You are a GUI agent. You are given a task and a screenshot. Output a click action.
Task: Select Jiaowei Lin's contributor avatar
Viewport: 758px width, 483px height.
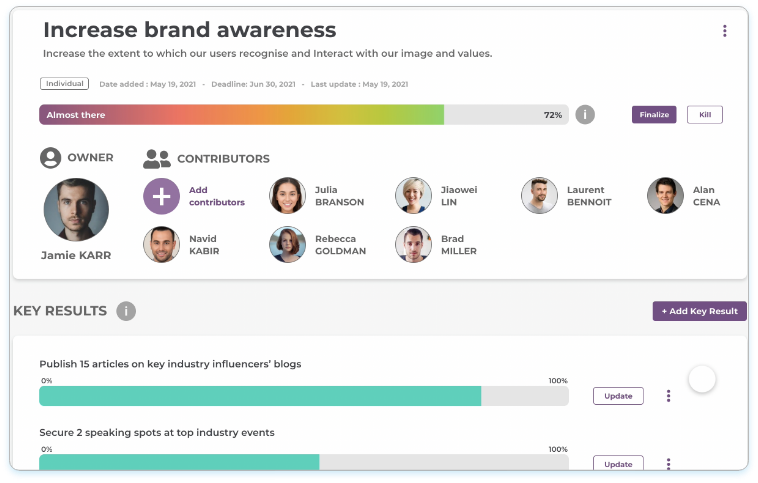[x=413, y=195]
